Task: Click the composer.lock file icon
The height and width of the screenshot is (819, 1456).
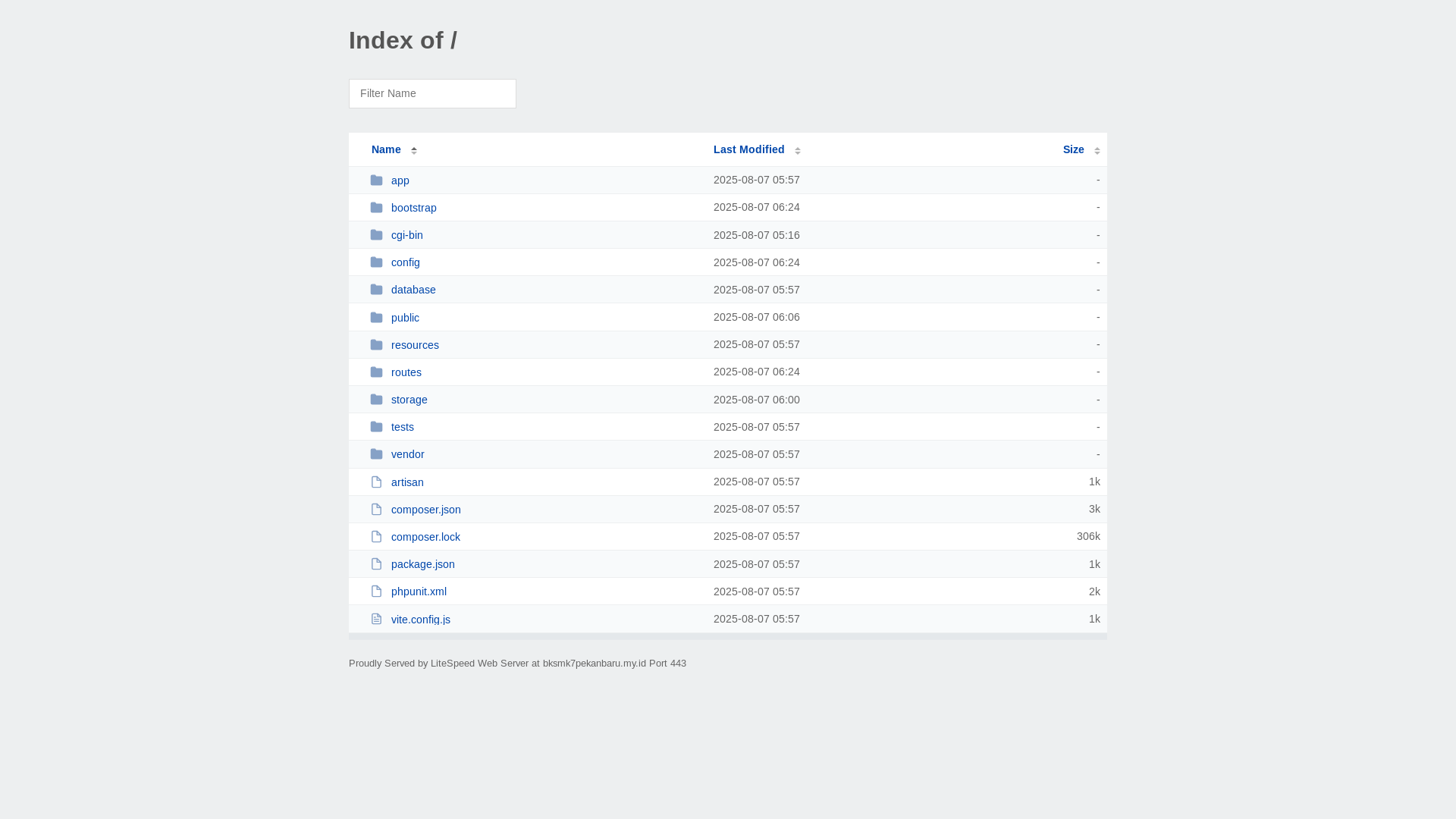Action: point(376,537)
